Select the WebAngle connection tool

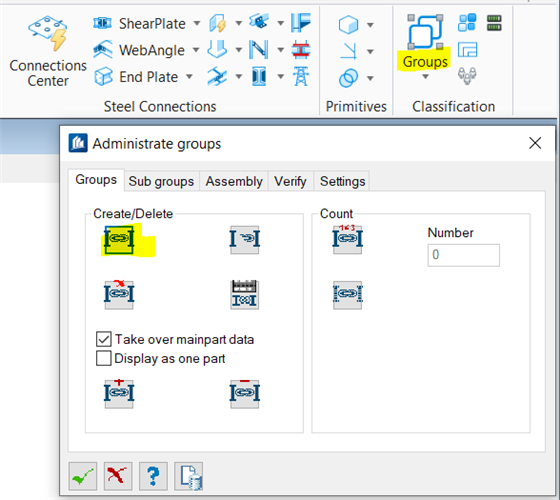pos(139,50)
